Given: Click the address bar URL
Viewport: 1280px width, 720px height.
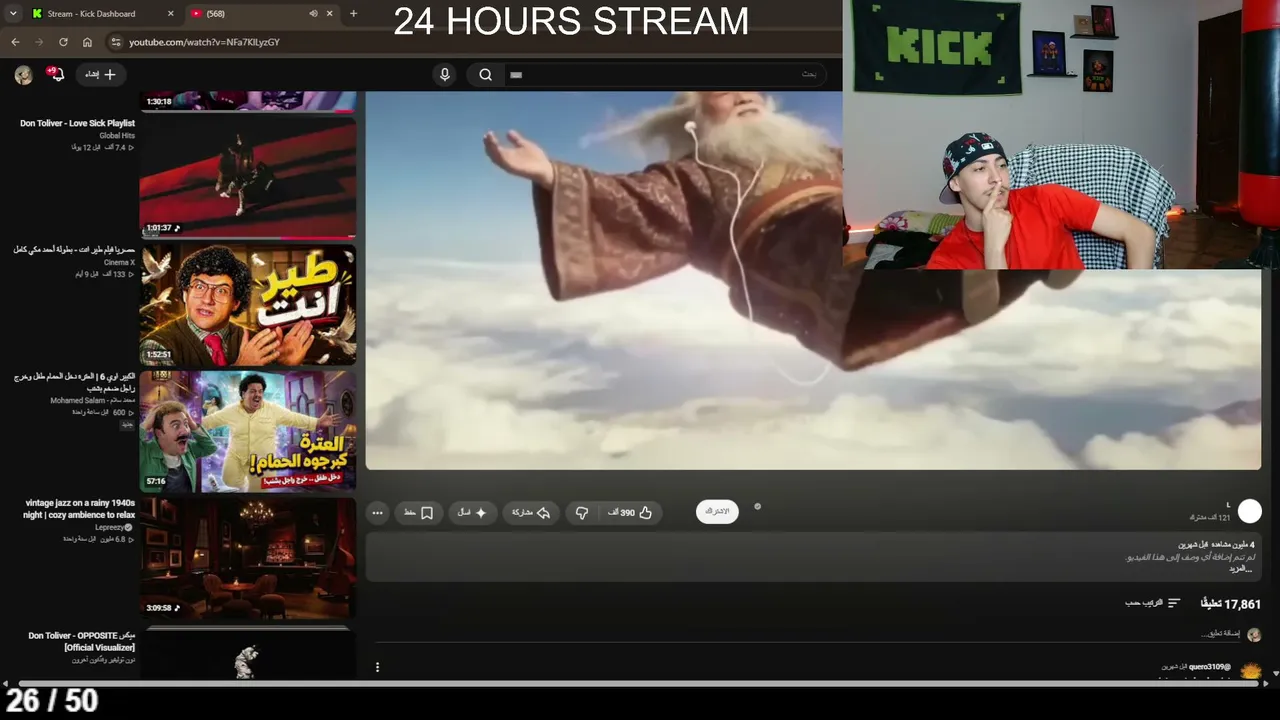Looking at the screenshot, I should coord(204,42).
